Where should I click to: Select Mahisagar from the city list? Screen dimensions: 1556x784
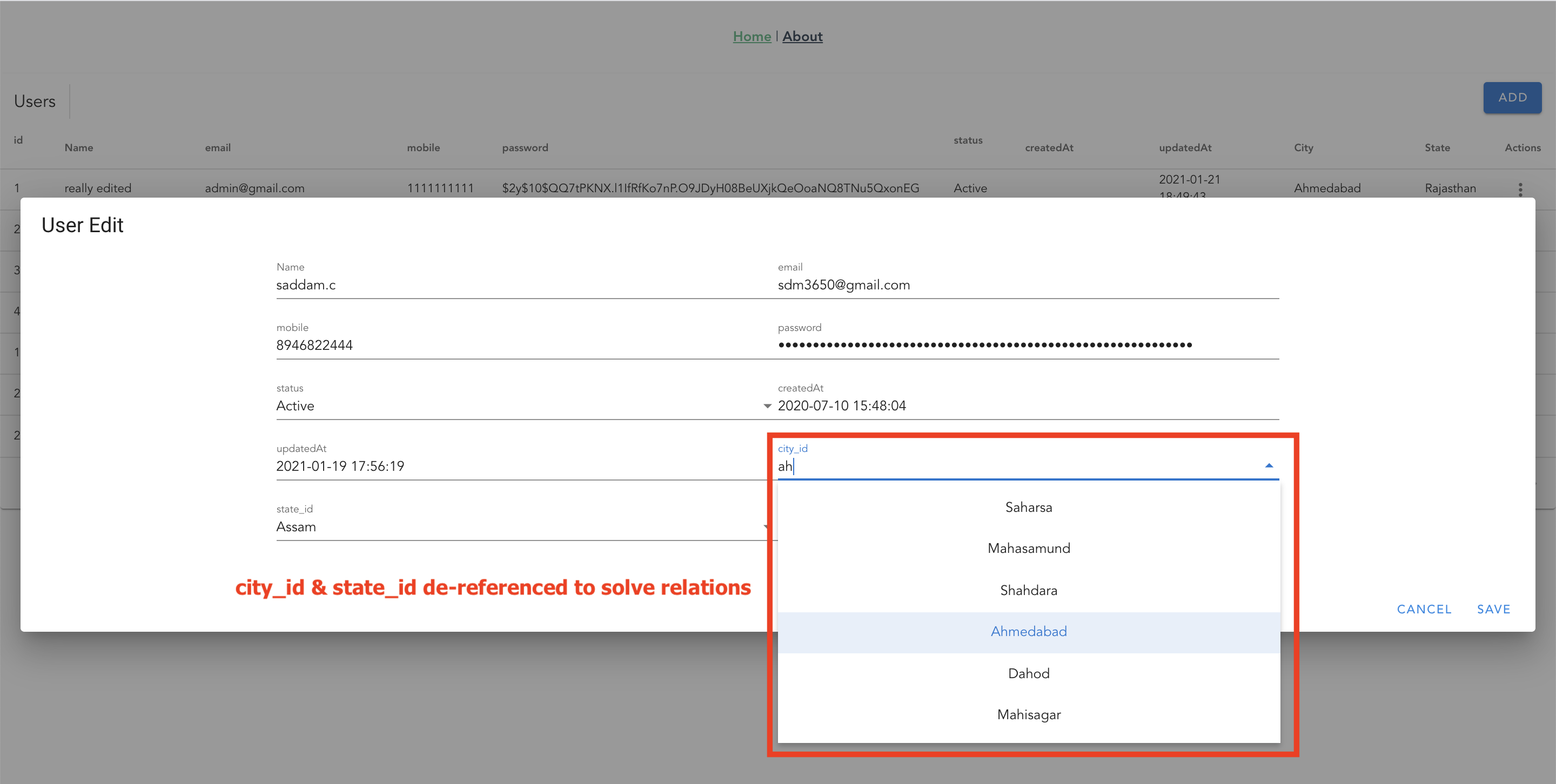[1028, 715]
